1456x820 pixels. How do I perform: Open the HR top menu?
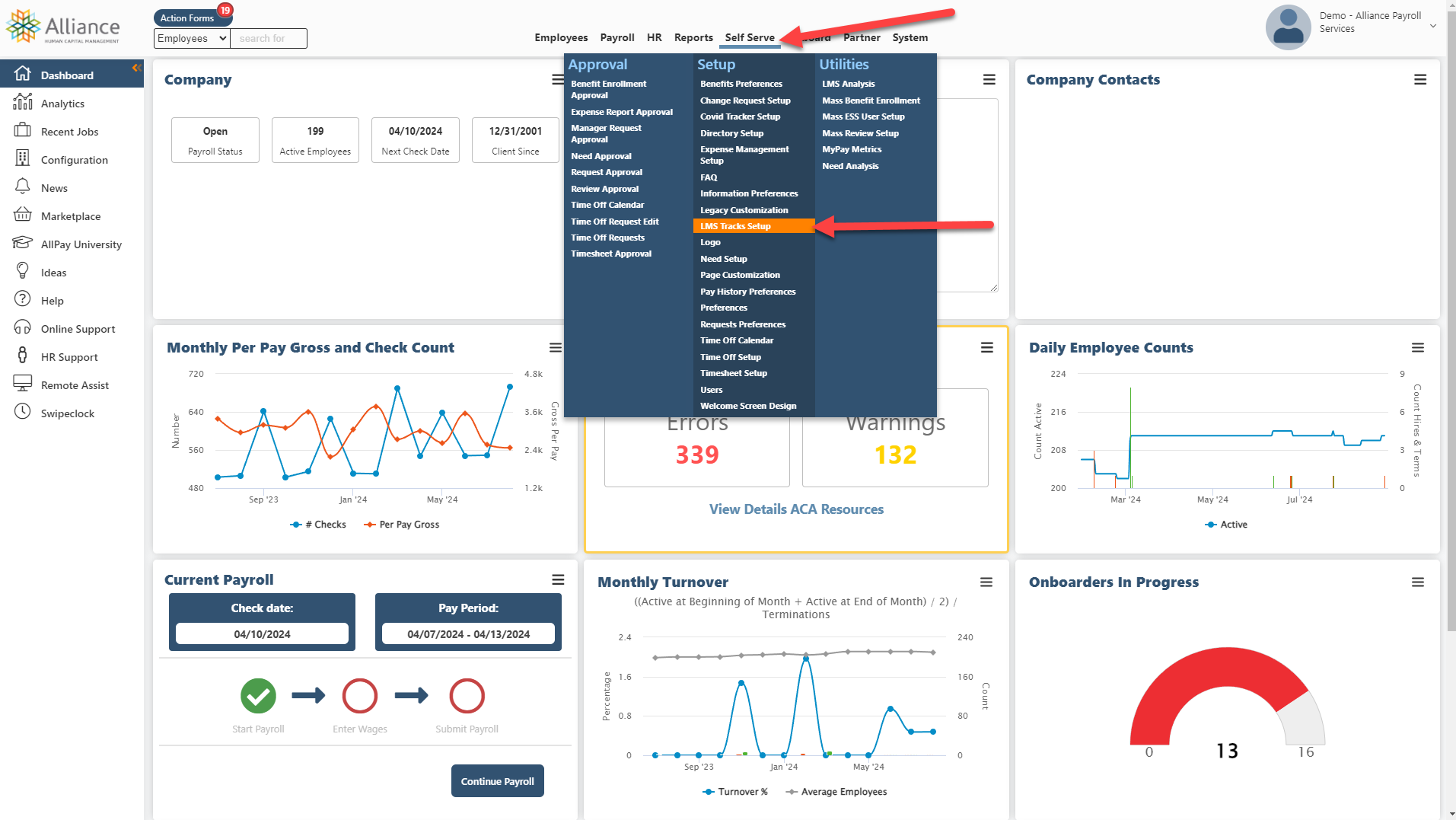pyautogui.click(x=655, y=37)
